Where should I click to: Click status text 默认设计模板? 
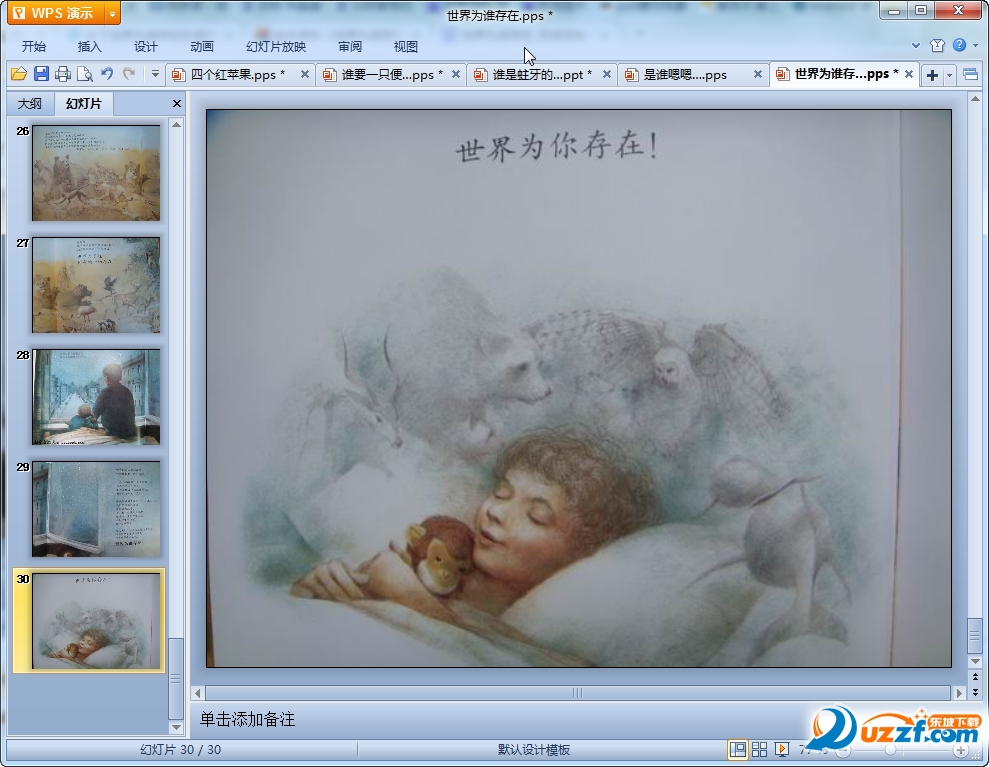click(x=534, y=750)
